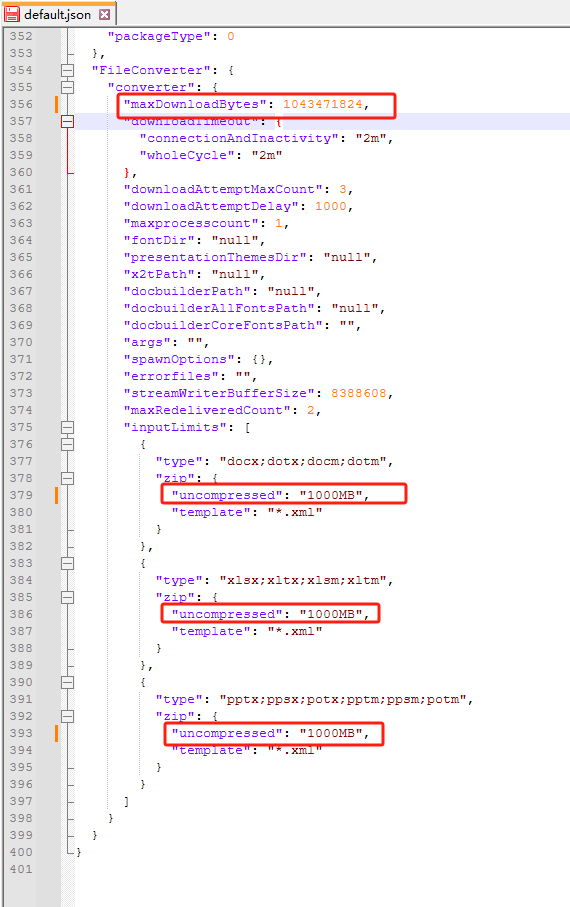
Task: Place cursor on maxDownloadBytes value 1043471824
Action: [322, 104]
